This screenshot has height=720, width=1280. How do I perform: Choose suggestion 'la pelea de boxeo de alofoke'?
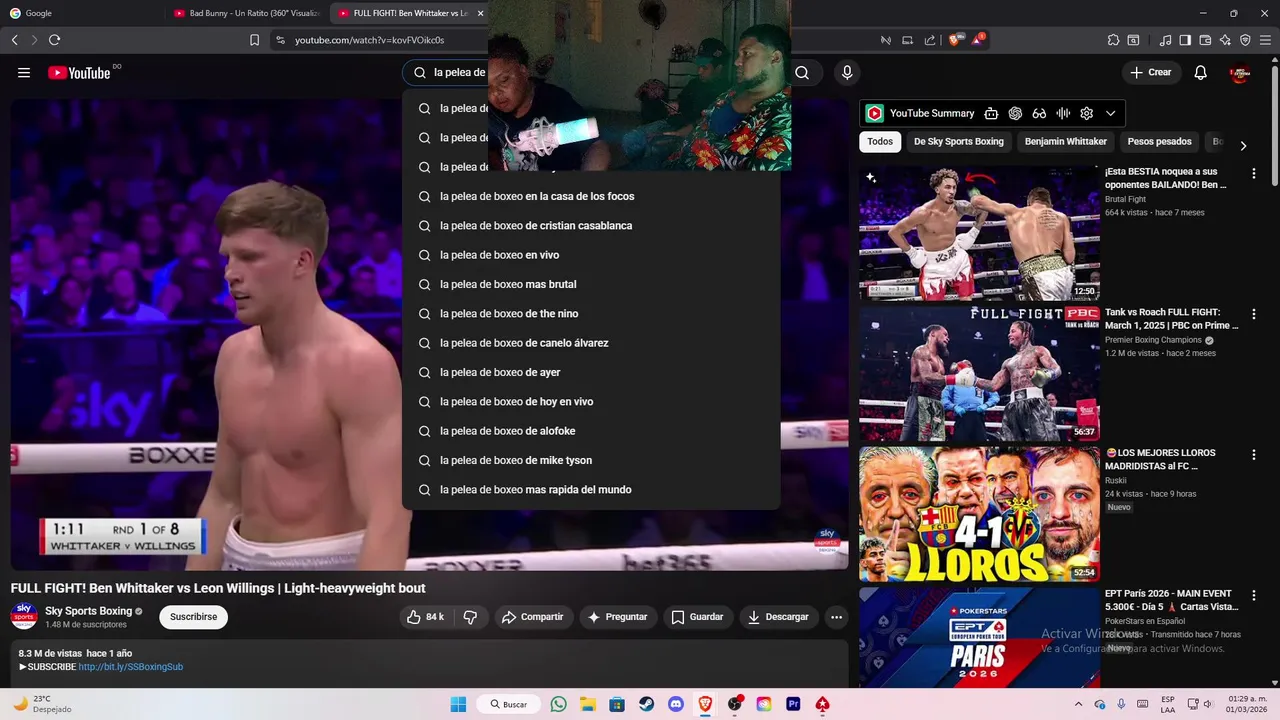pyautogui.click(x=591, y=431)
